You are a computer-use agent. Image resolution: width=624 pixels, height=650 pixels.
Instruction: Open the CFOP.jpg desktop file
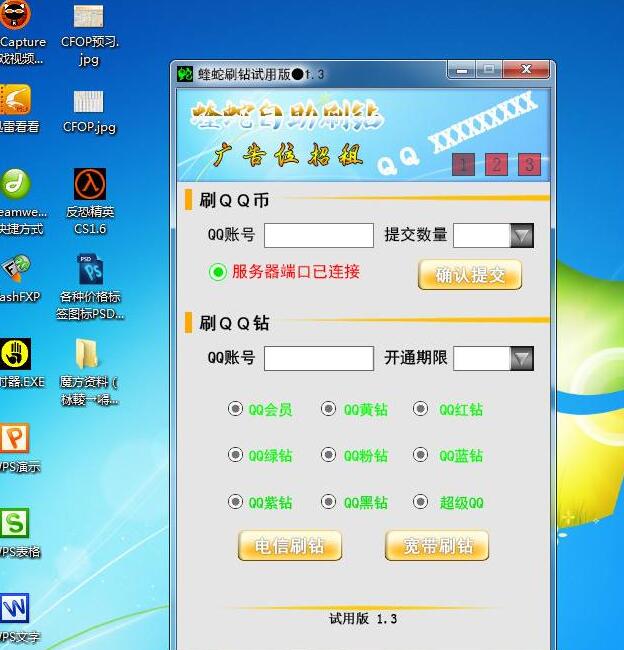[88, 102]
